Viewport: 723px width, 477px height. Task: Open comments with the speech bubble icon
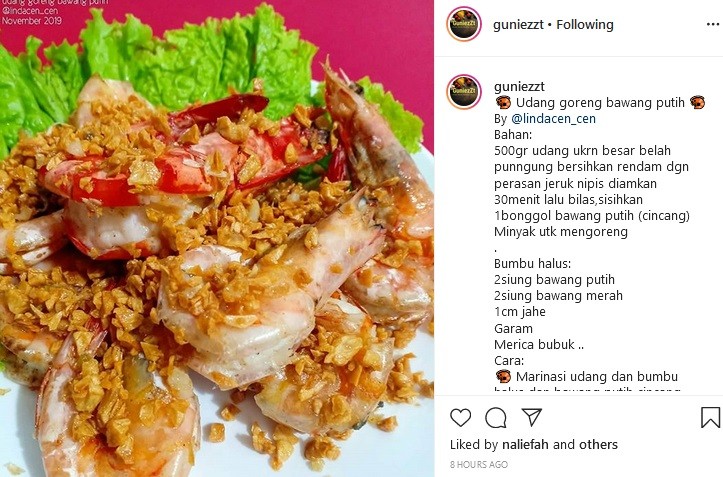(x=496, y=417)
